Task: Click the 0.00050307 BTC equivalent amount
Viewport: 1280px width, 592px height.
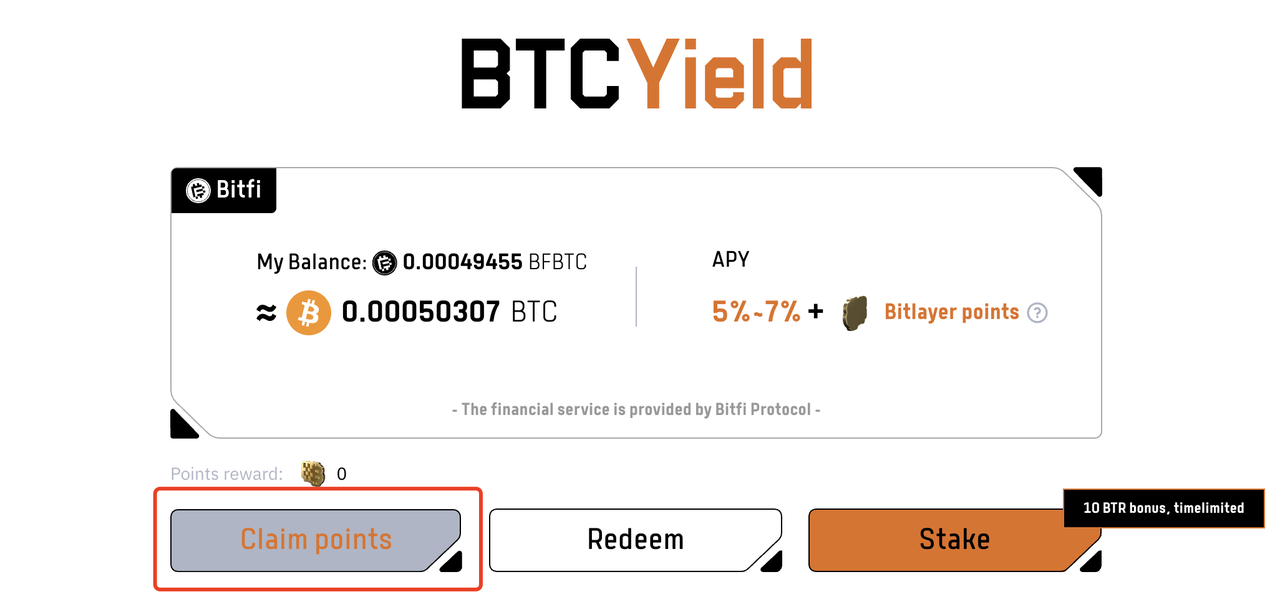Action: click(x=449, y=313)
